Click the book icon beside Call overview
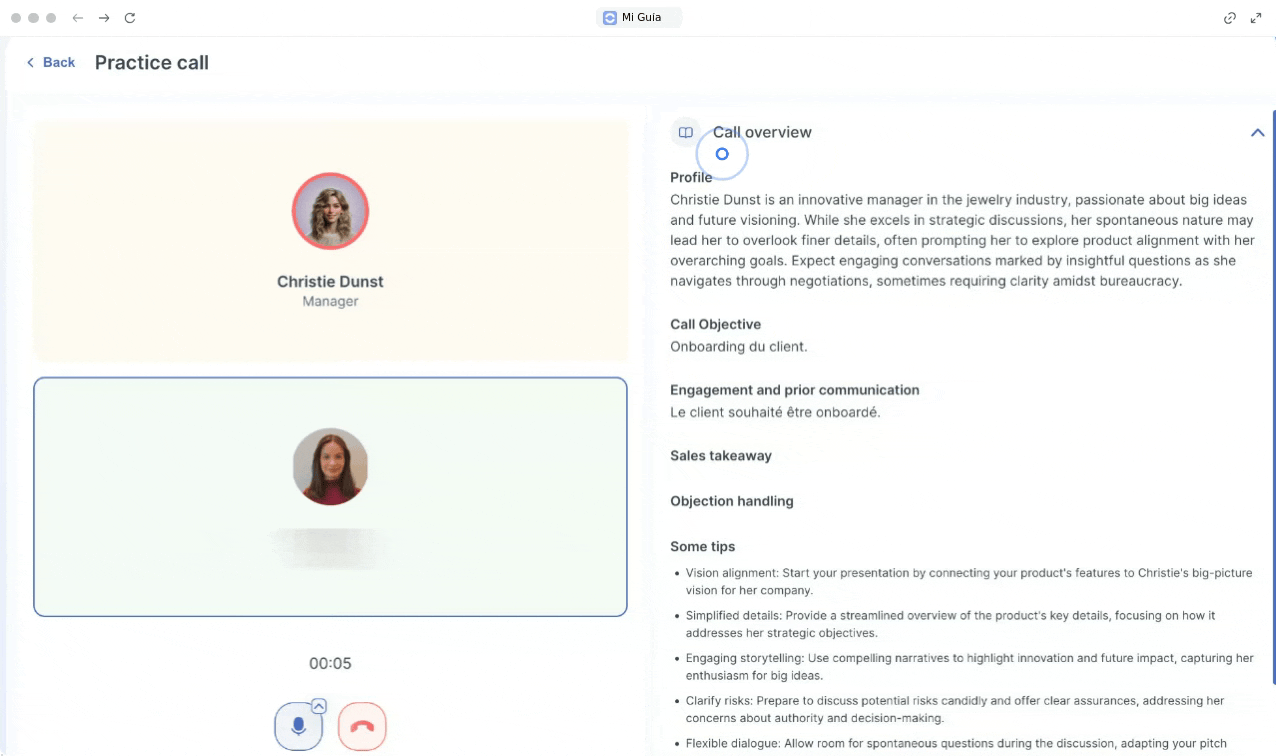This screenshot has height=756, width=1276. 685,132
